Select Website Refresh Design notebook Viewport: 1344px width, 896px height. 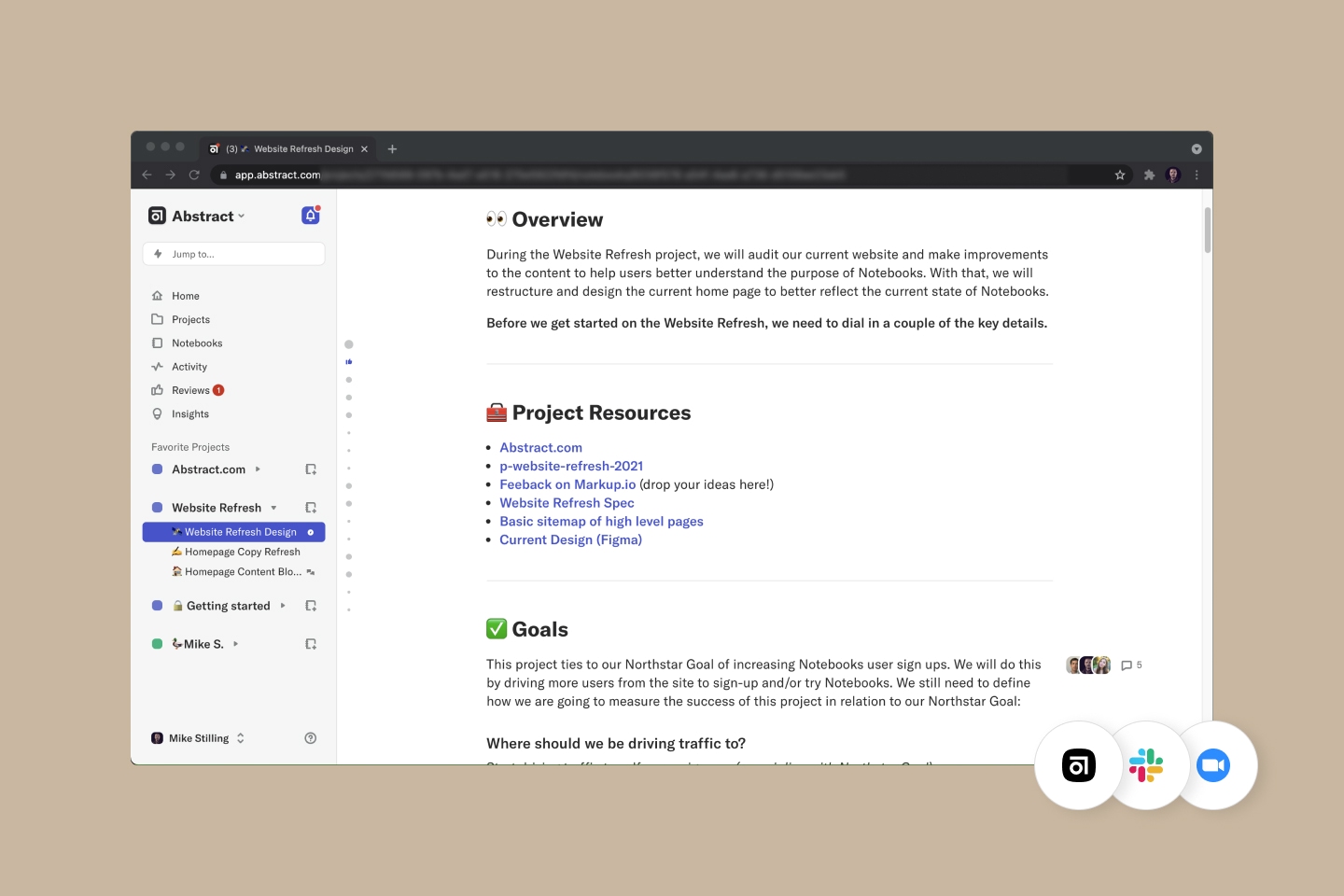point(233,532)
